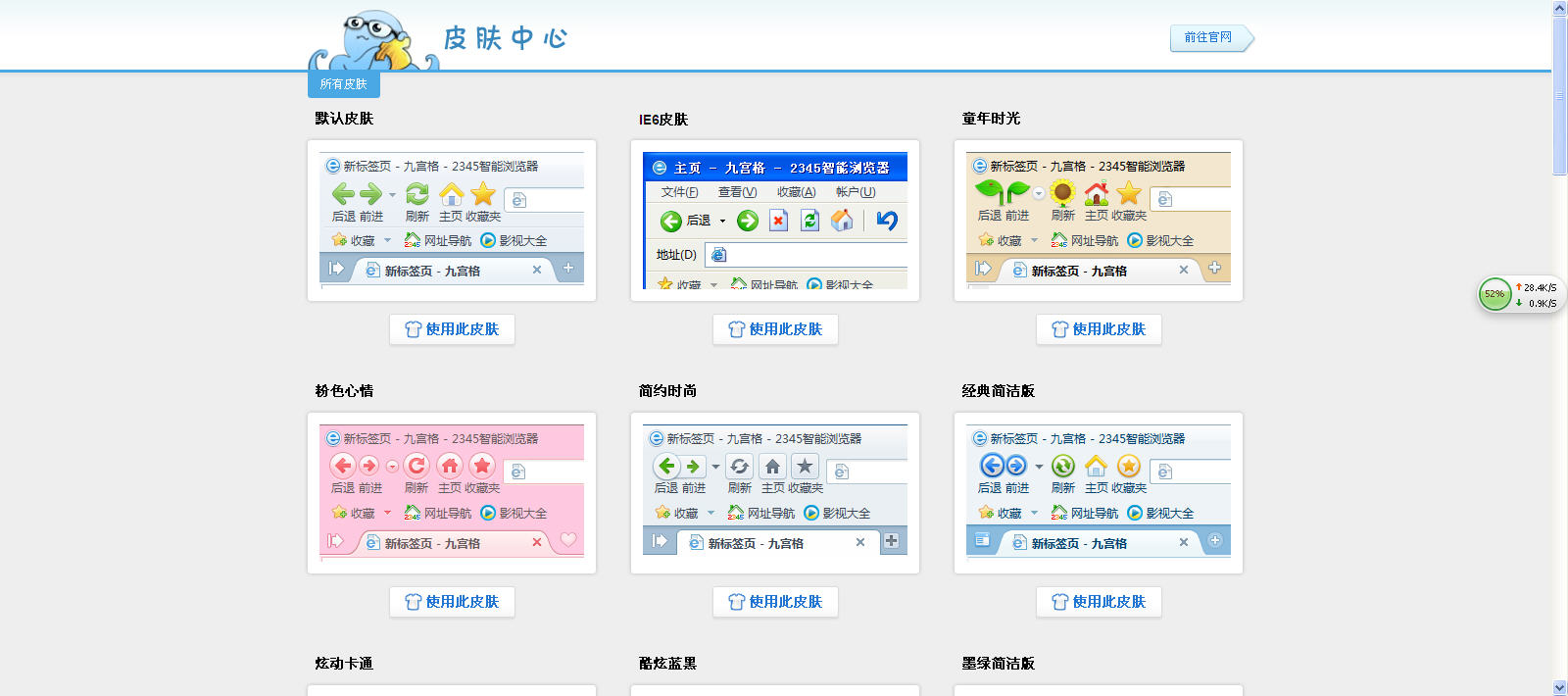Screen dimensions: 1568x696
Task: Click 网址导航 bookmark in 经典简洁版 preview
Action: [x=1085, y=513]
